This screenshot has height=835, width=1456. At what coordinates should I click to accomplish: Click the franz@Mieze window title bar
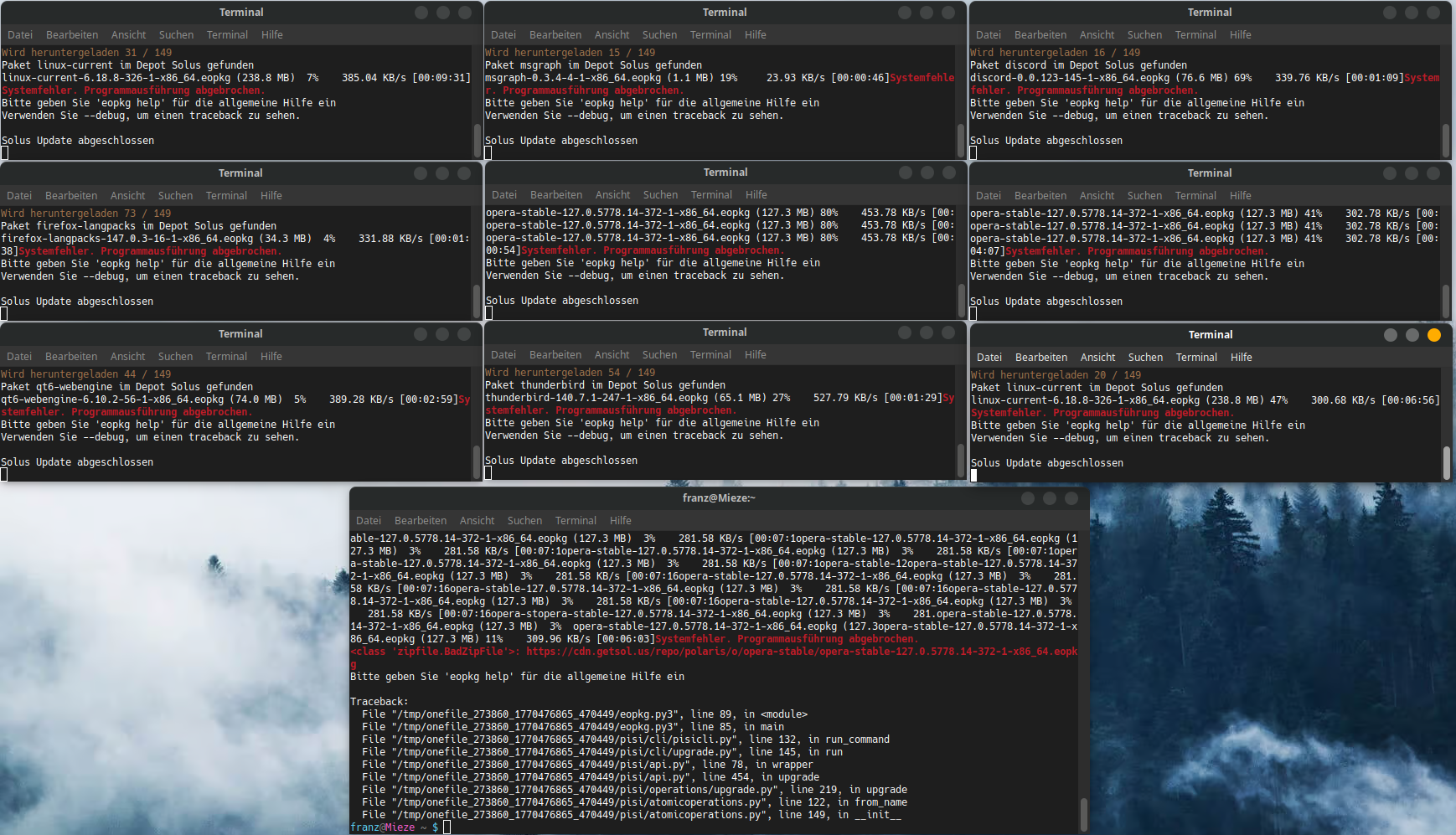(719, 498)
